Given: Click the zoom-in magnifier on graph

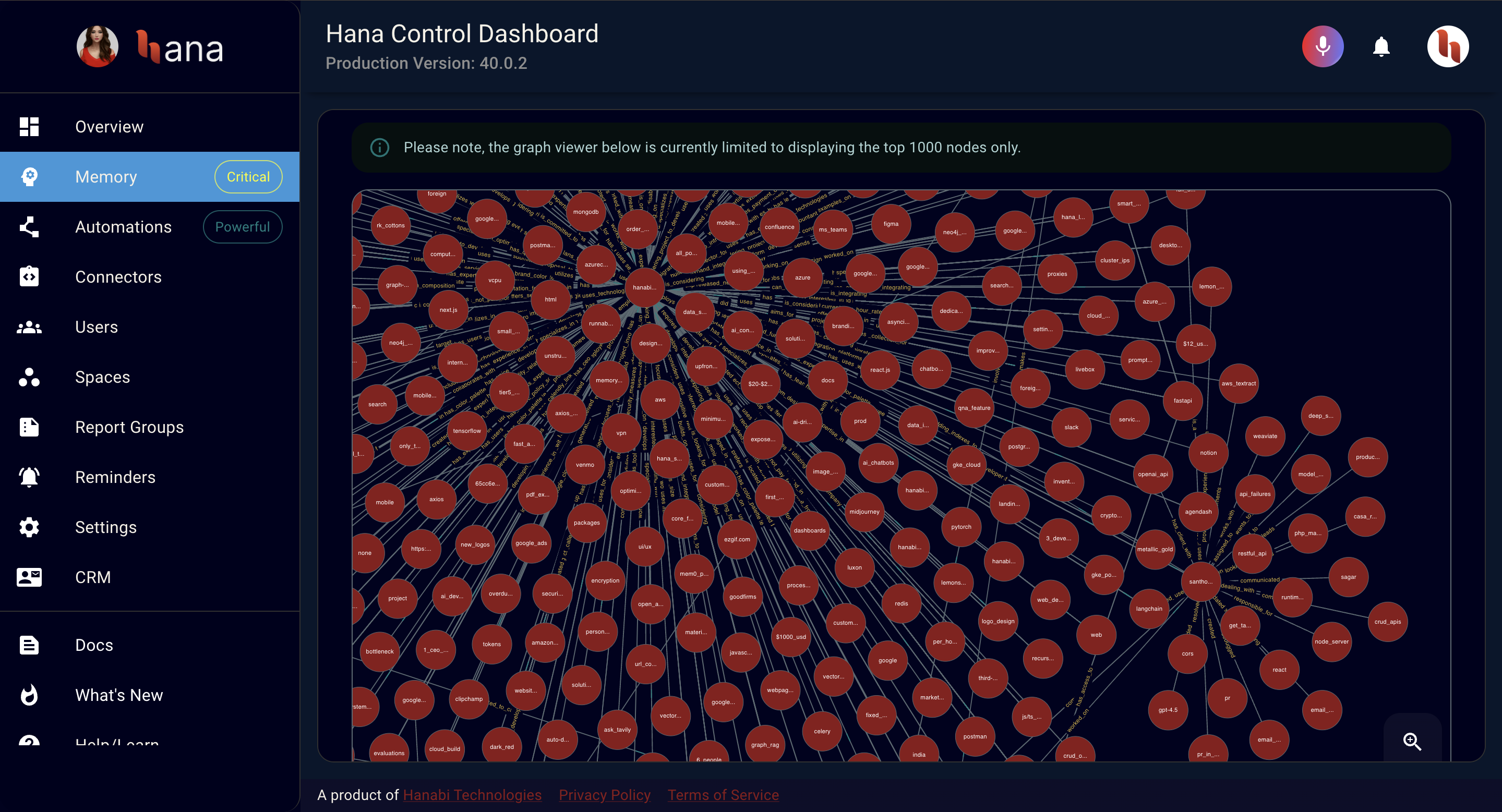Looking at the screenshot, I should 1413,741.
